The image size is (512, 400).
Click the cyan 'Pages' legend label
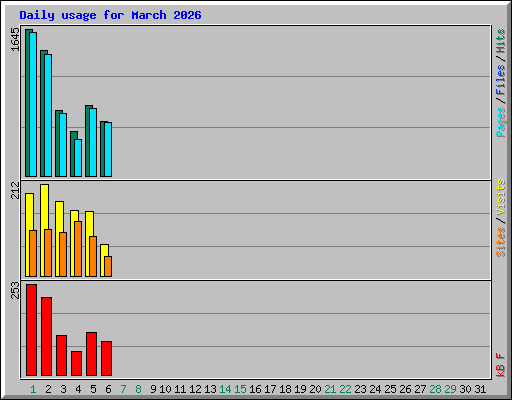[x=501, y=122]
